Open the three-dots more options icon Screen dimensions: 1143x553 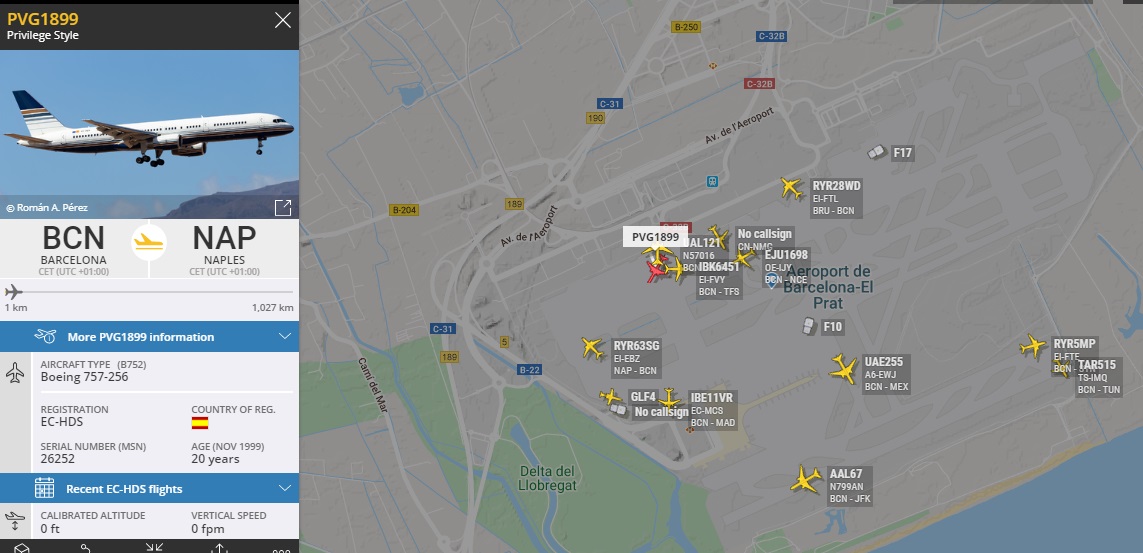click(281, 551)
